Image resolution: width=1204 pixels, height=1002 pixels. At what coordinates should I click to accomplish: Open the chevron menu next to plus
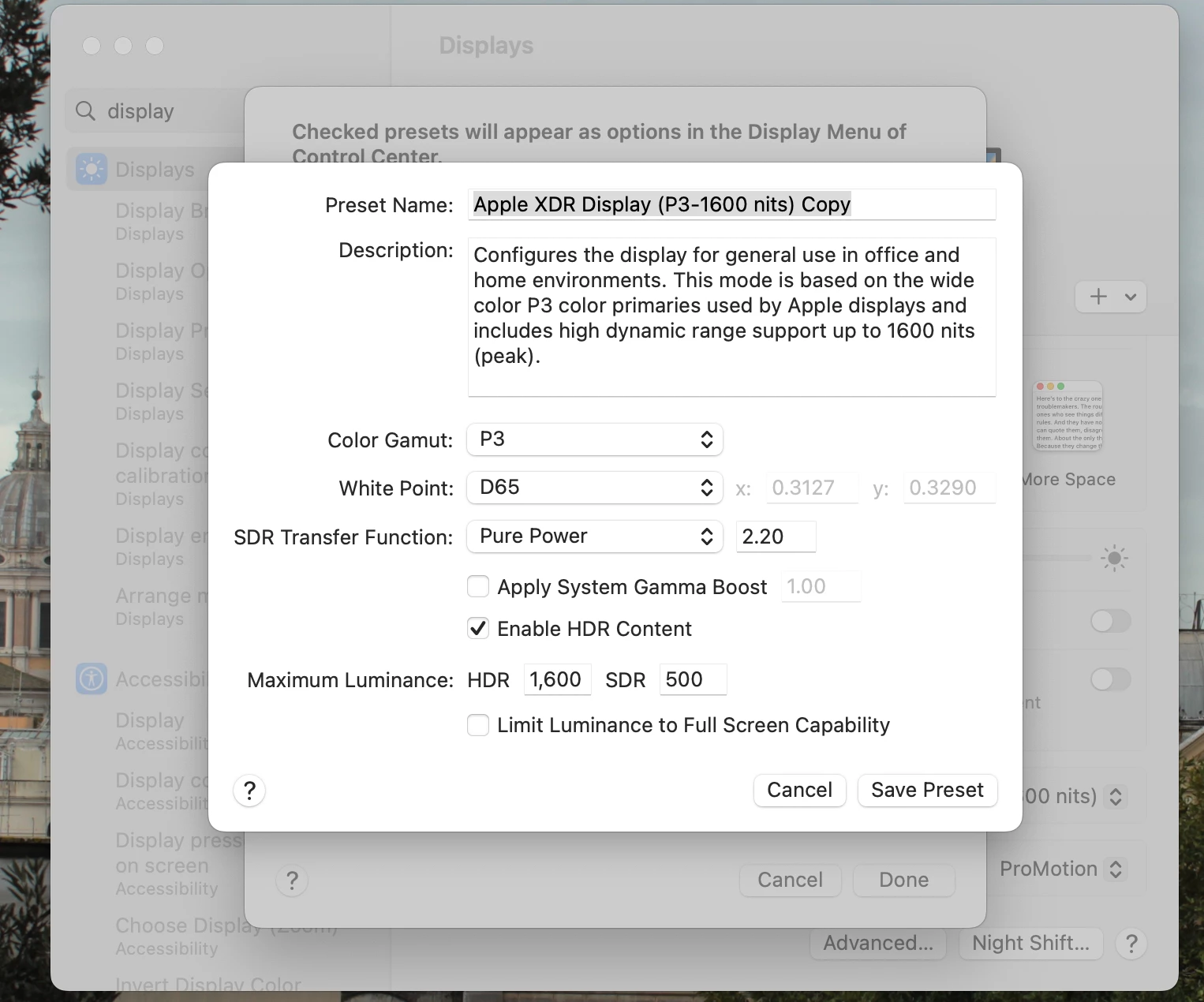point(1131,297)
